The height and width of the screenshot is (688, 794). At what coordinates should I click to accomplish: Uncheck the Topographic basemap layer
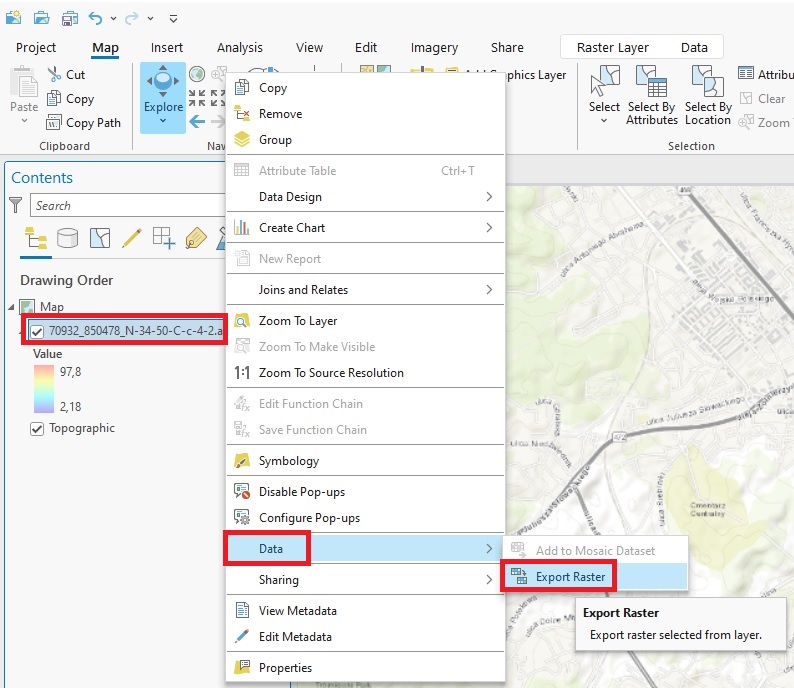click(x=37, y=428)
